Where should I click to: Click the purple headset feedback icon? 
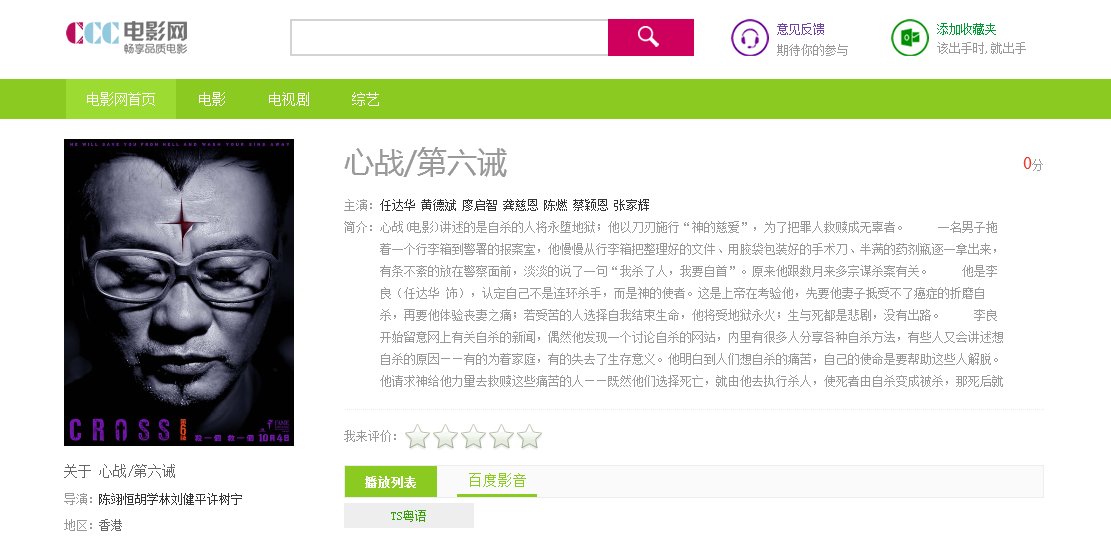point(749,38)
